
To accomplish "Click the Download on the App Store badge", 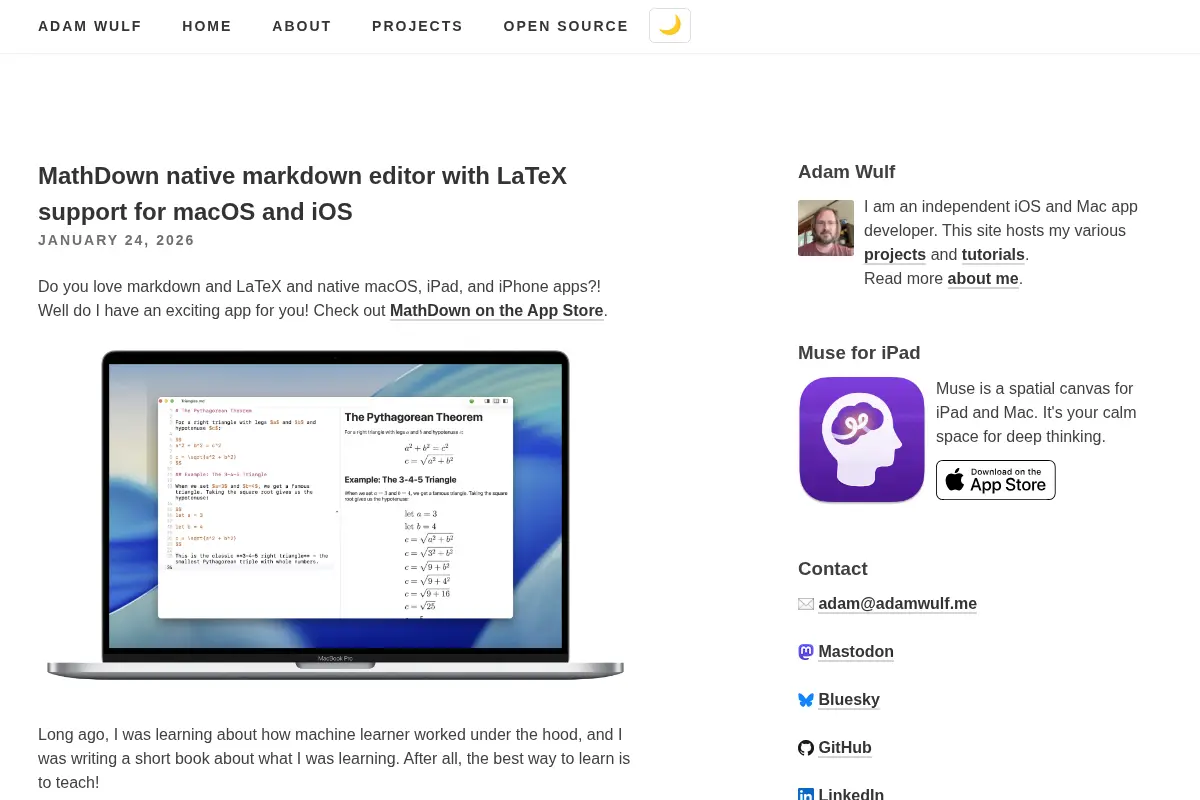I will click(996, 480).
